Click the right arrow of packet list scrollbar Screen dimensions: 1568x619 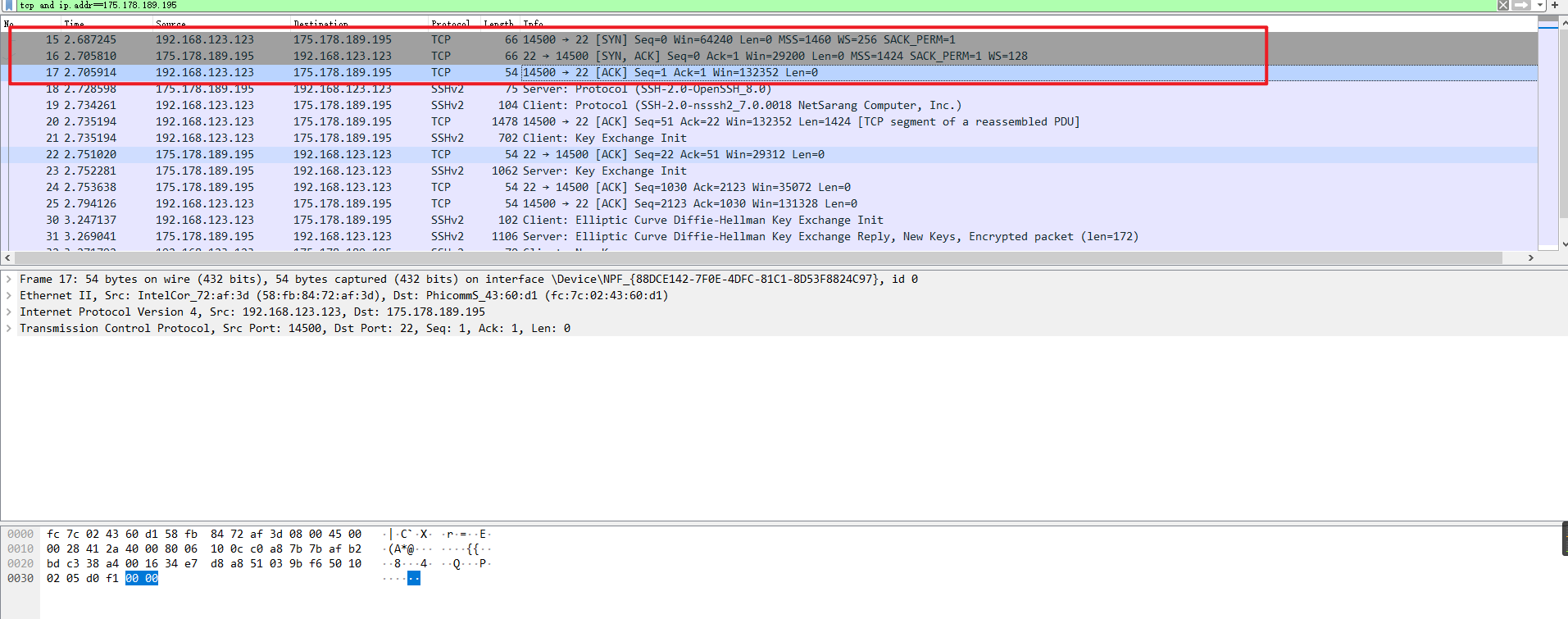click(x=1530, y=257)
